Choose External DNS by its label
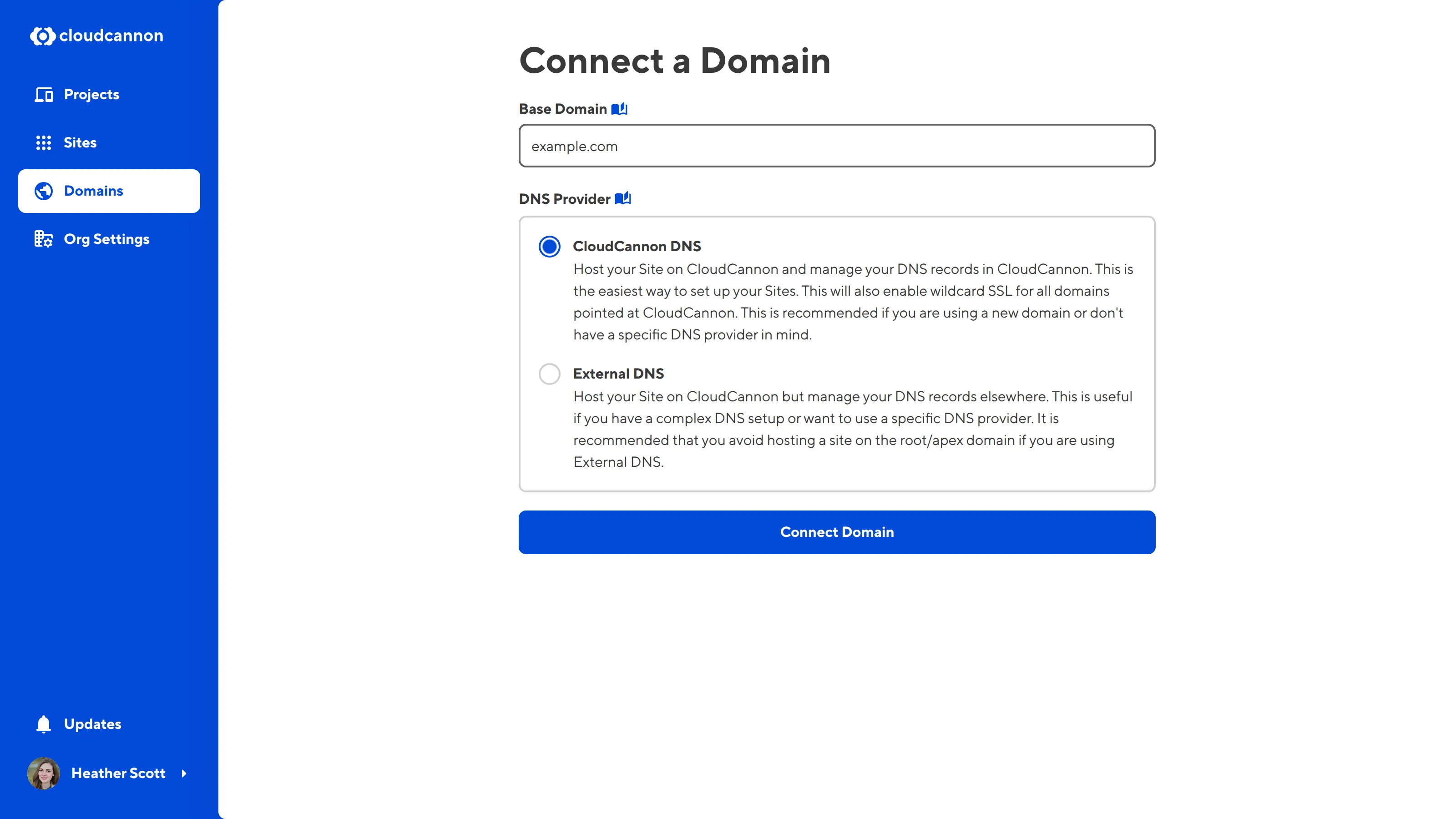Viewport: 1456px width, 819px height. [618, 374]
